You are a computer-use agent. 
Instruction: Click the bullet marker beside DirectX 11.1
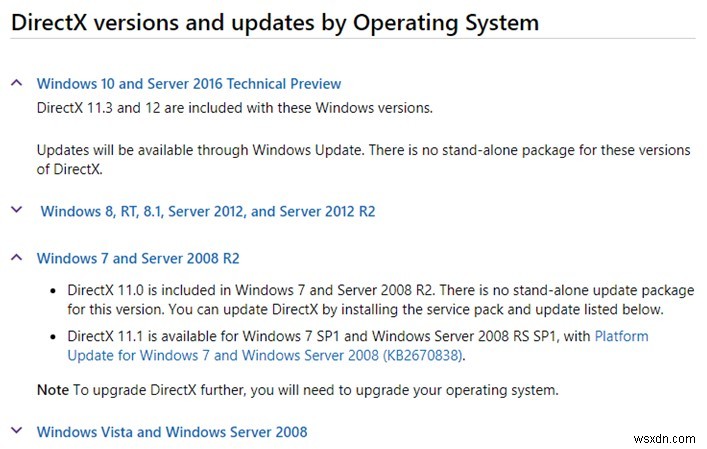[x=54, y=336]
